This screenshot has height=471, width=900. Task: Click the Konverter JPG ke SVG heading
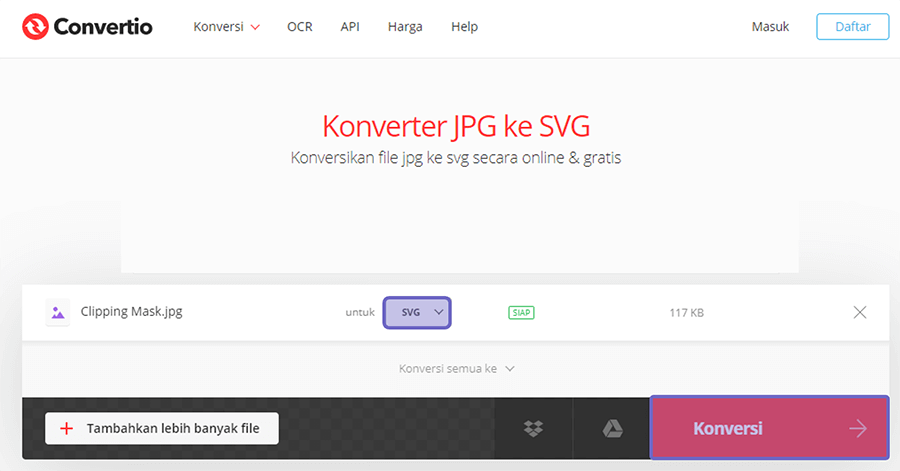(x=456, y=126)
